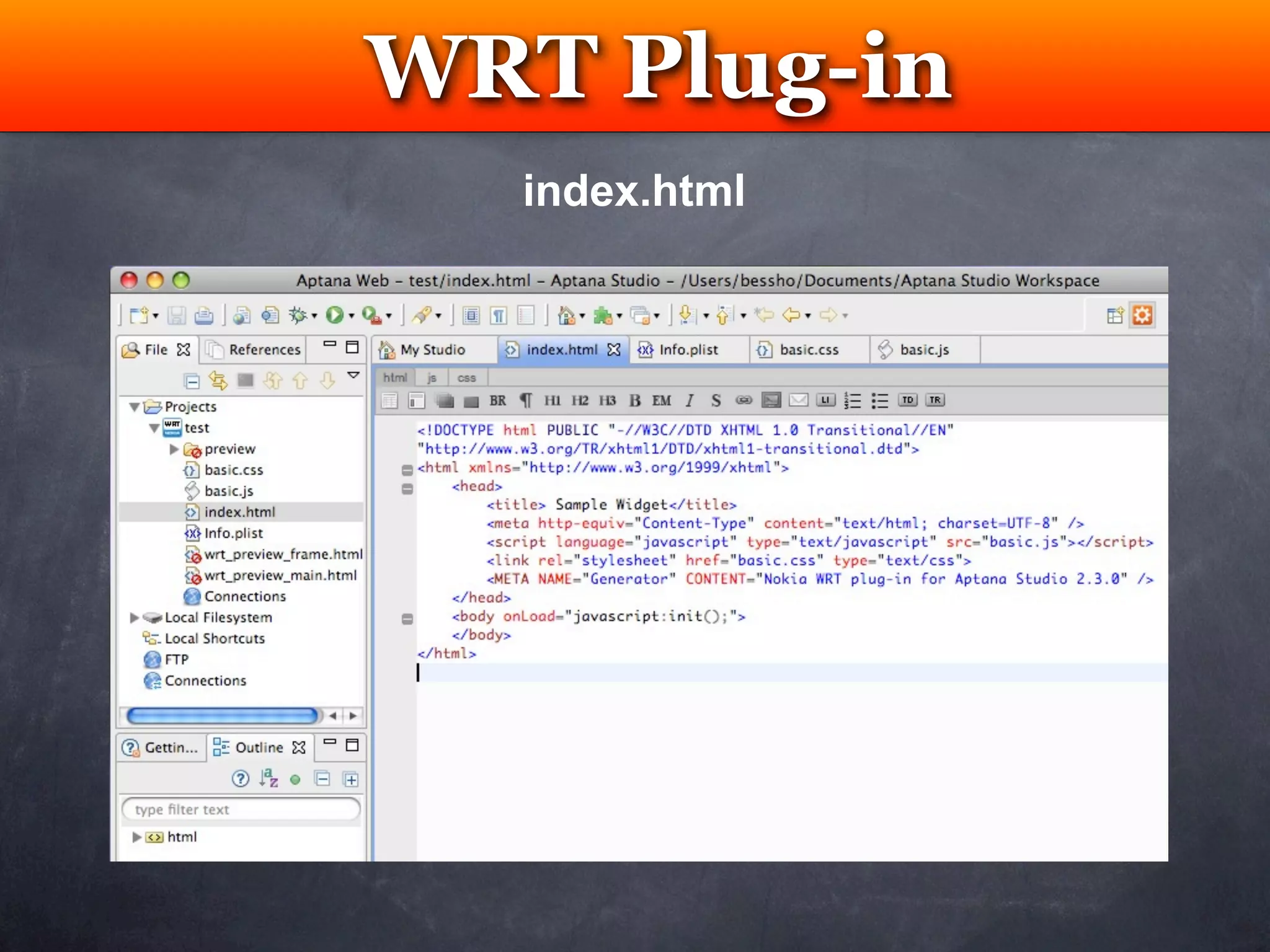Click the Link with Editor arrows icon
The width and height of the screenshot is (1270, 952).
[x=218, y=381]
